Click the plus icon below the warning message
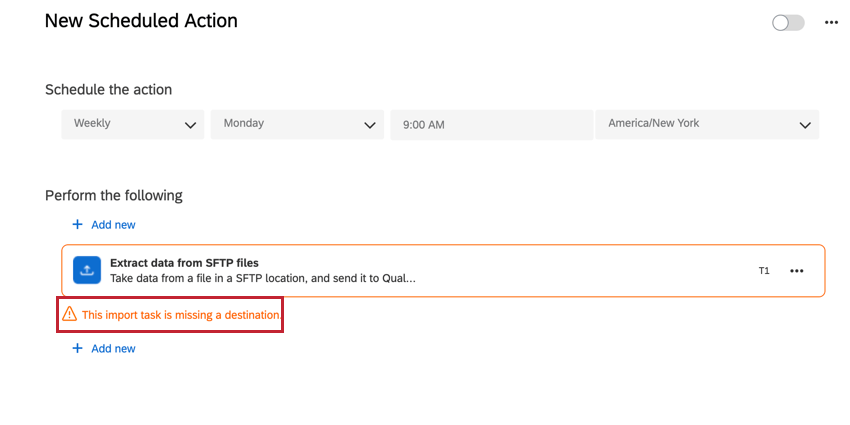The image size is (850, 425). pos(78,348)
